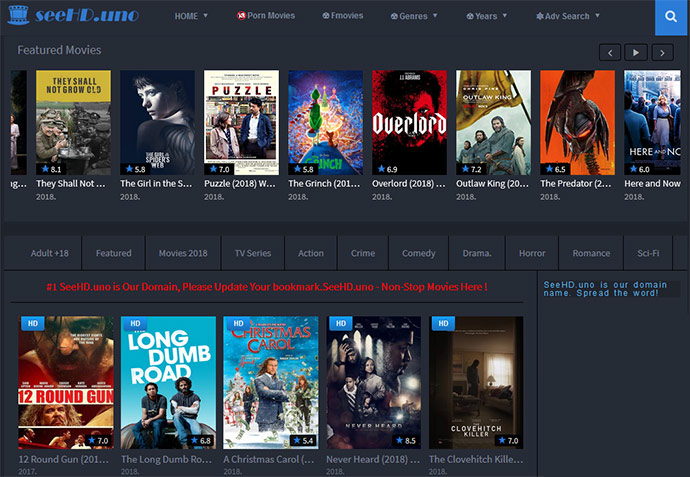Click HD badge on 12 Round Gun

[32, 324]
